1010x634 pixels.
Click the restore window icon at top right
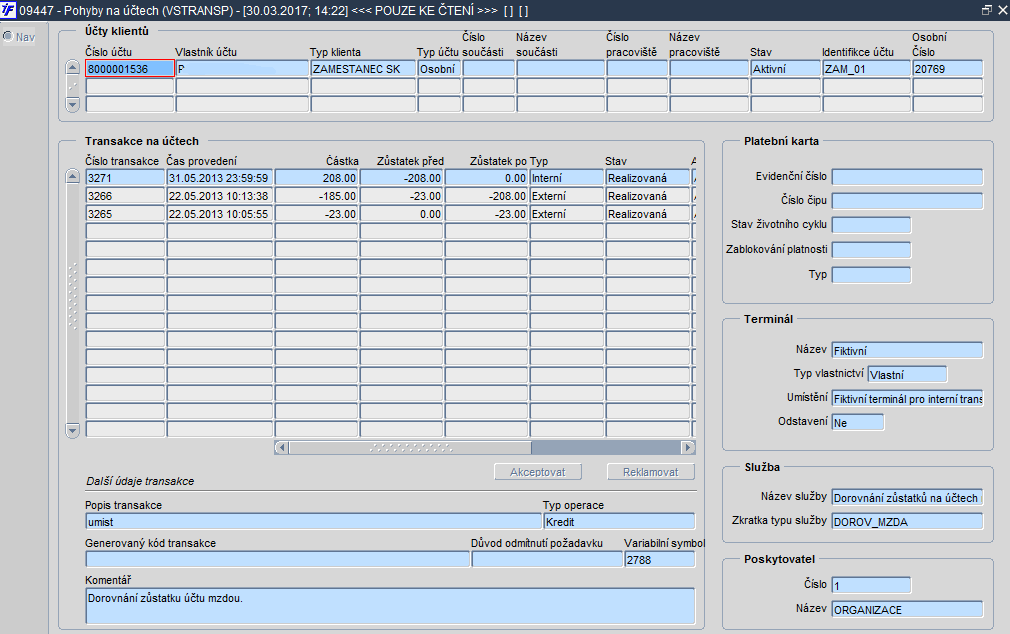pyautogui.click(x=986, y=10)
